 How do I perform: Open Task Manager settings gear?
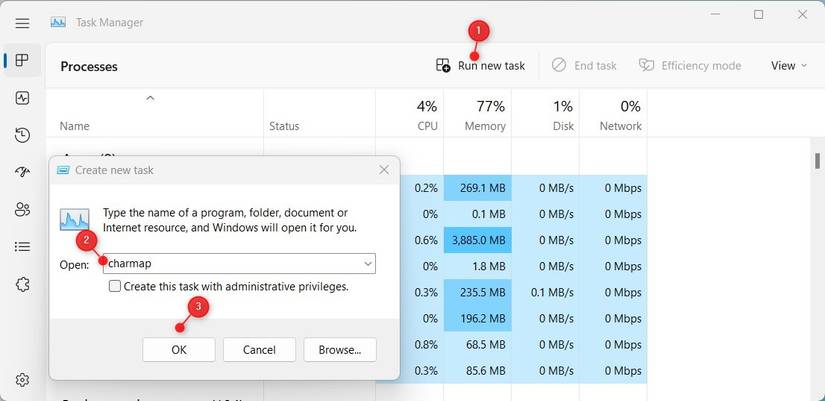(22, 380)
